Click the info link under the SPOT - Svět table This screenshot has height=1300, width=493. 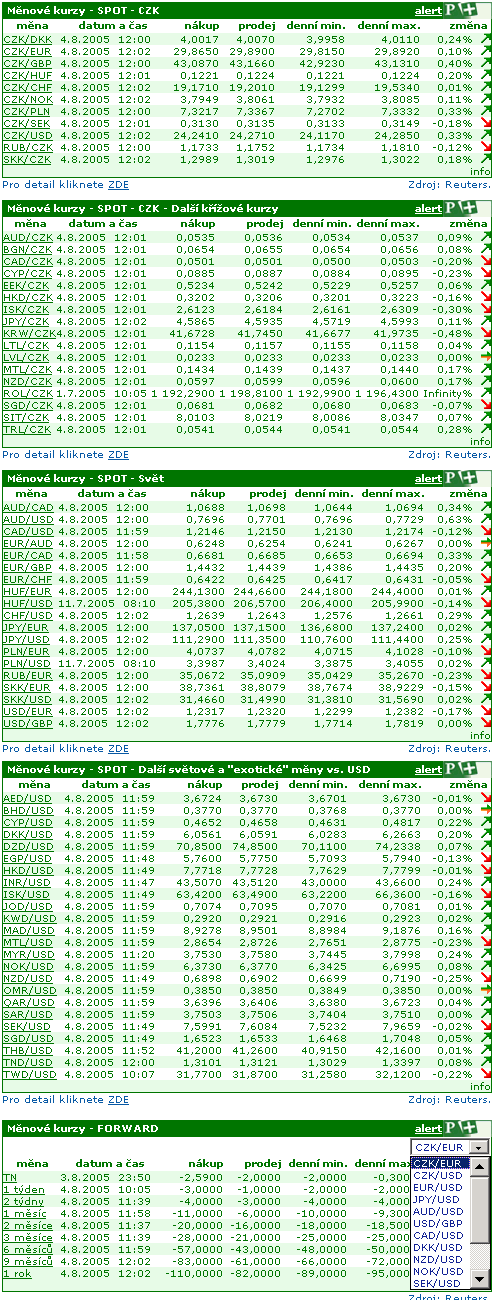(480, 735)
